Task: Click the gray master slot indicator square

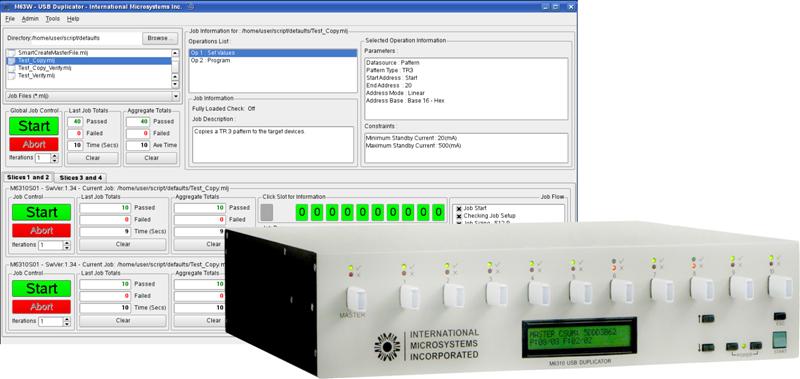Action: click(267, 212)
